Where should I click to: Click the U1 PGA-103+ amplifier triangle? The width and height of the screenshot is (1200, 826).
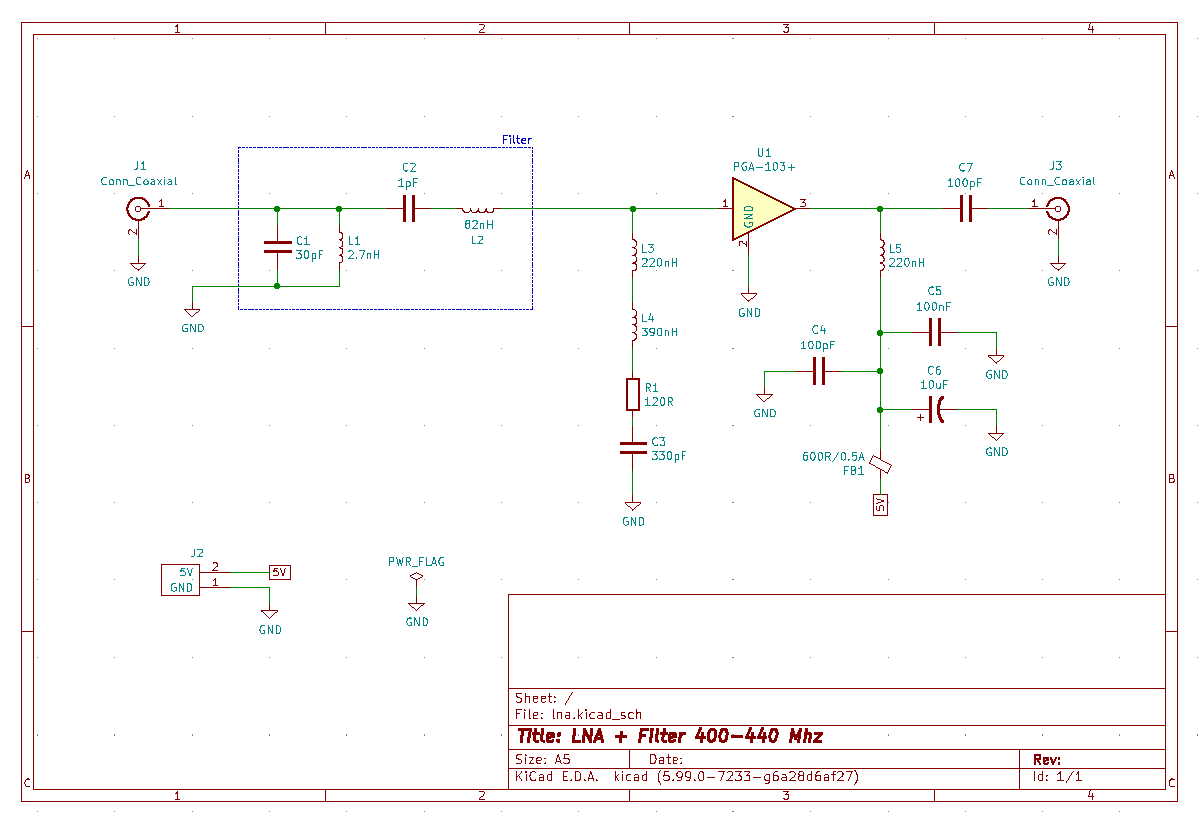(x=762, y=209)
